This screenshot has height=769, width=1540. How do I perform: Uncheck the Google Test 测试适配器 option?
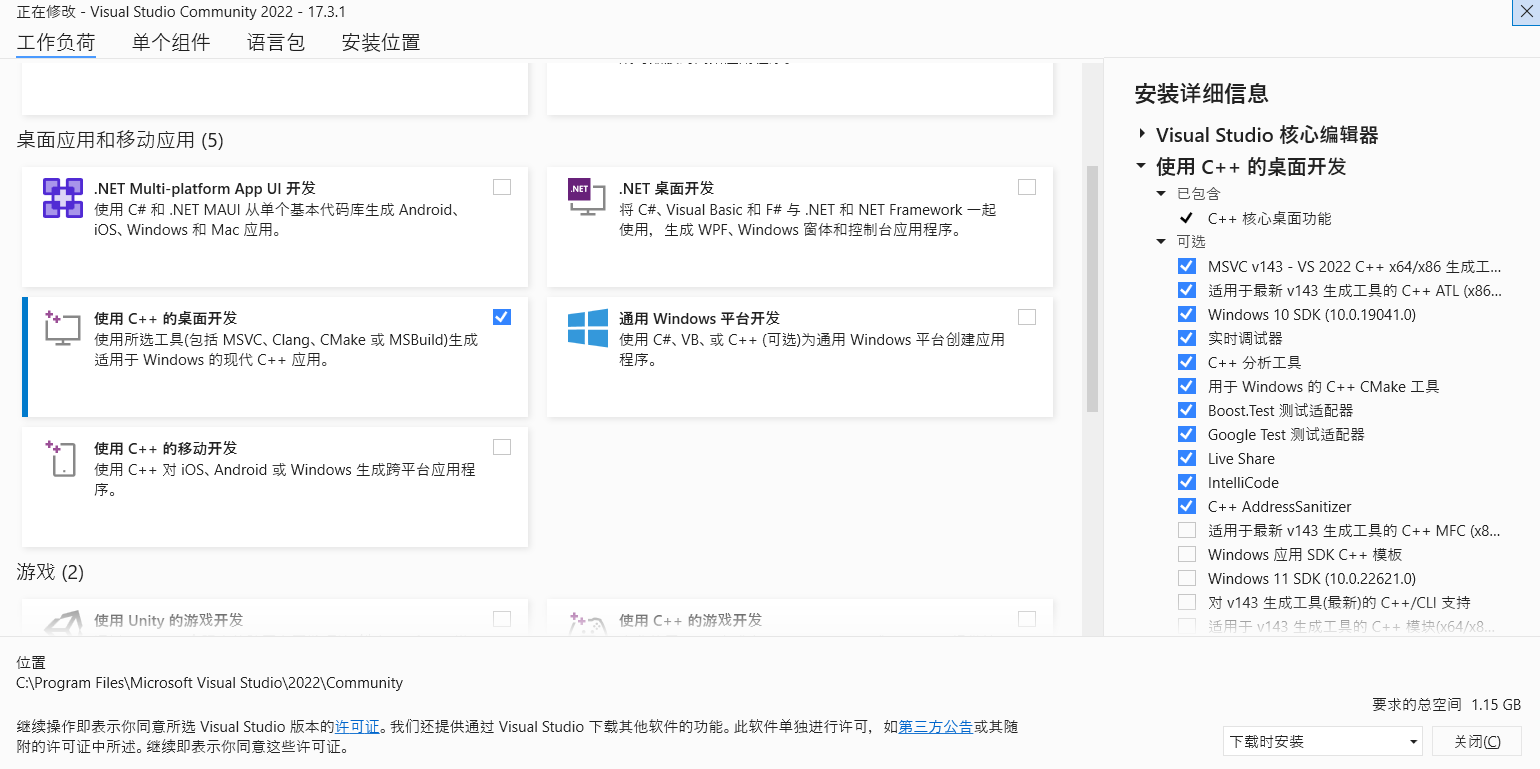[1187, 434]
